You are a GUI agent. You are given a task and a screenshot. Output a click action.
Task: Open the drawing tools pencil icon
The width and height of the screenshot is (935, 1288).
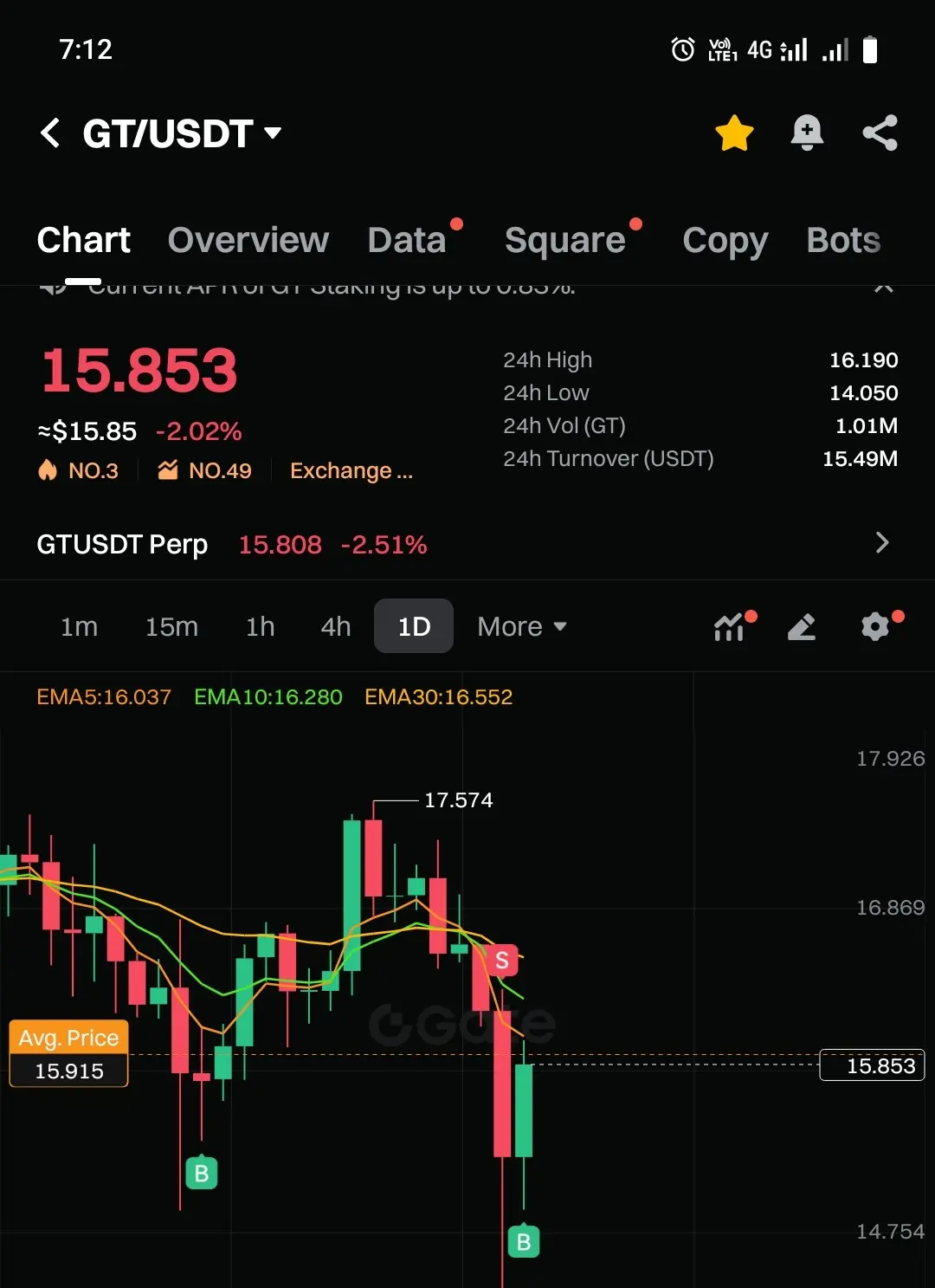tap(802, 626)
